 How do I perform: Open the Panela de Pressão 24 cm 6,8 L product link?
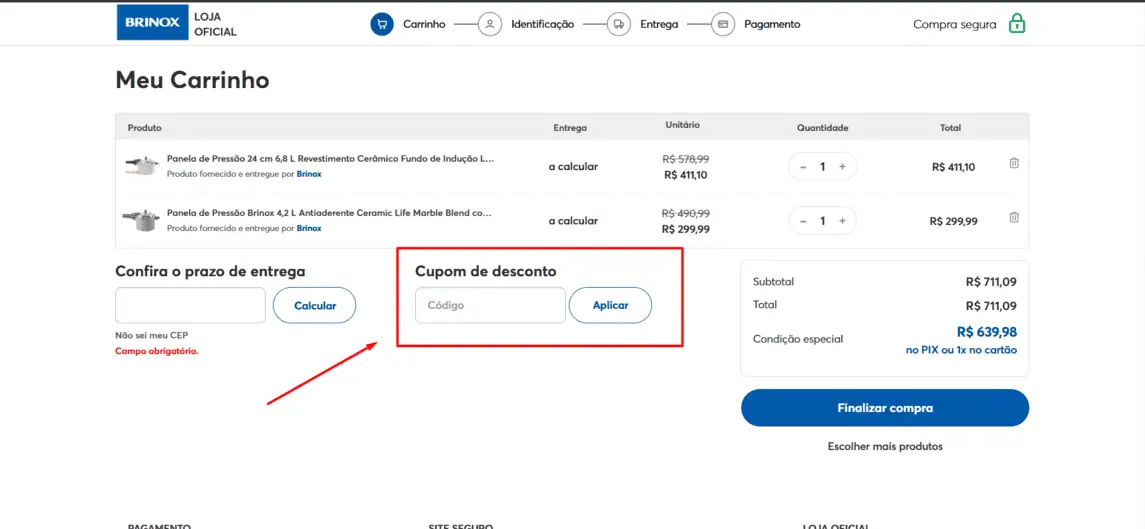point(331,159)
